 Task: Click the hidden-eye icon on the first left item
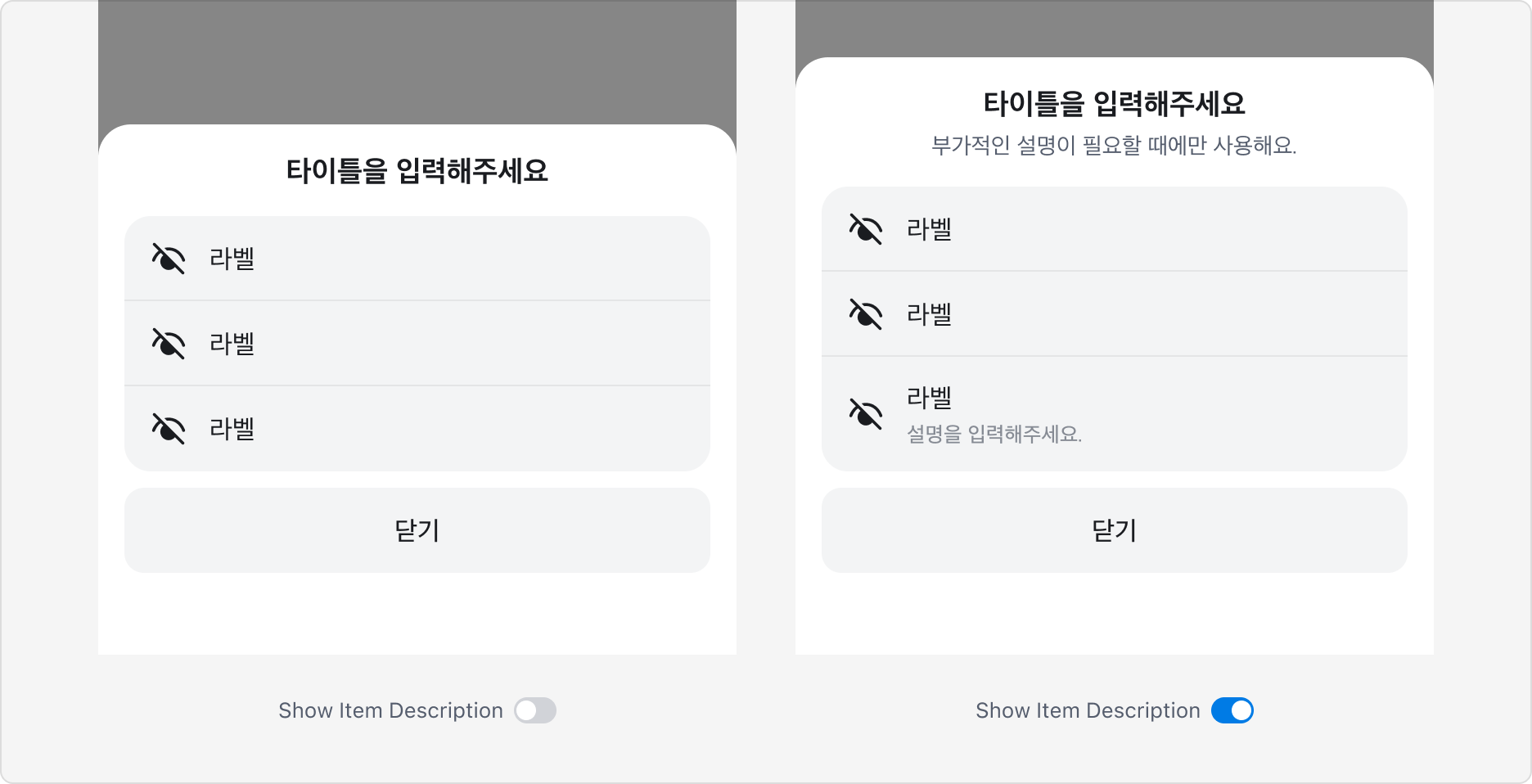(168, 258)
